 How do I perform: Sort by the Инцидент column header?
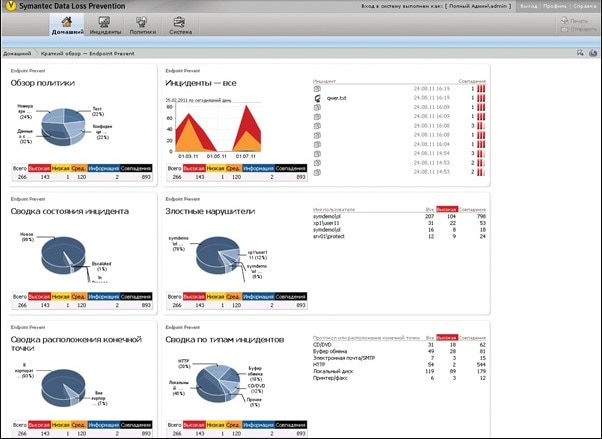324,81
